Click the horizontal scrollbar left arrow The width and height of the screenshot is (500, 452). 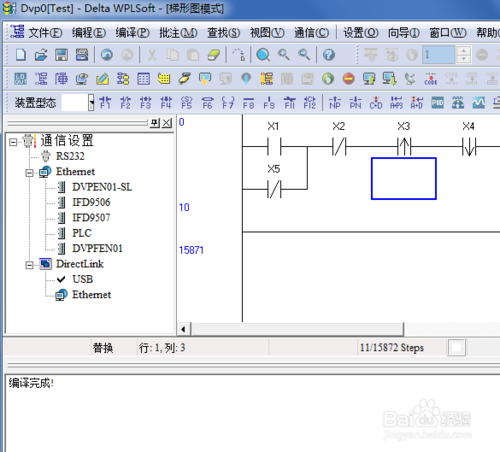coord(183,329)
